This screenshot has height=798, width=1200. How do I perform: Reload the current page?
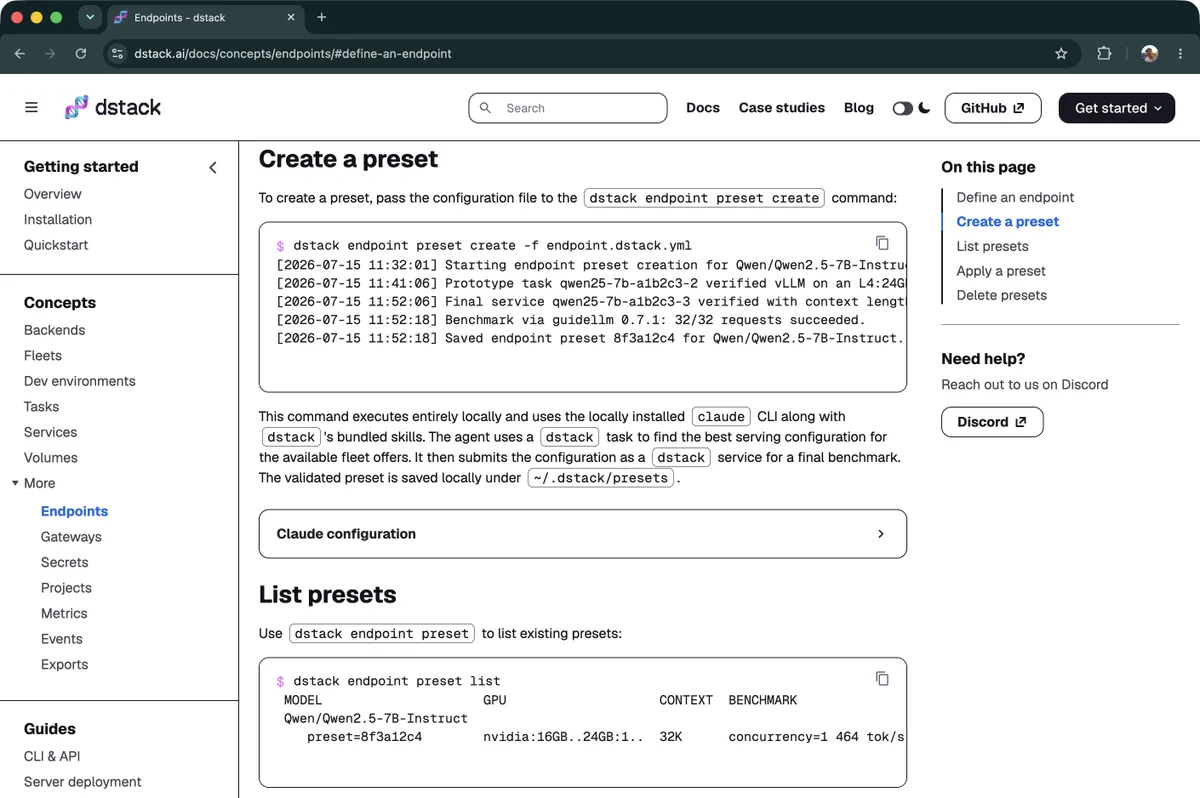point(81,53)
